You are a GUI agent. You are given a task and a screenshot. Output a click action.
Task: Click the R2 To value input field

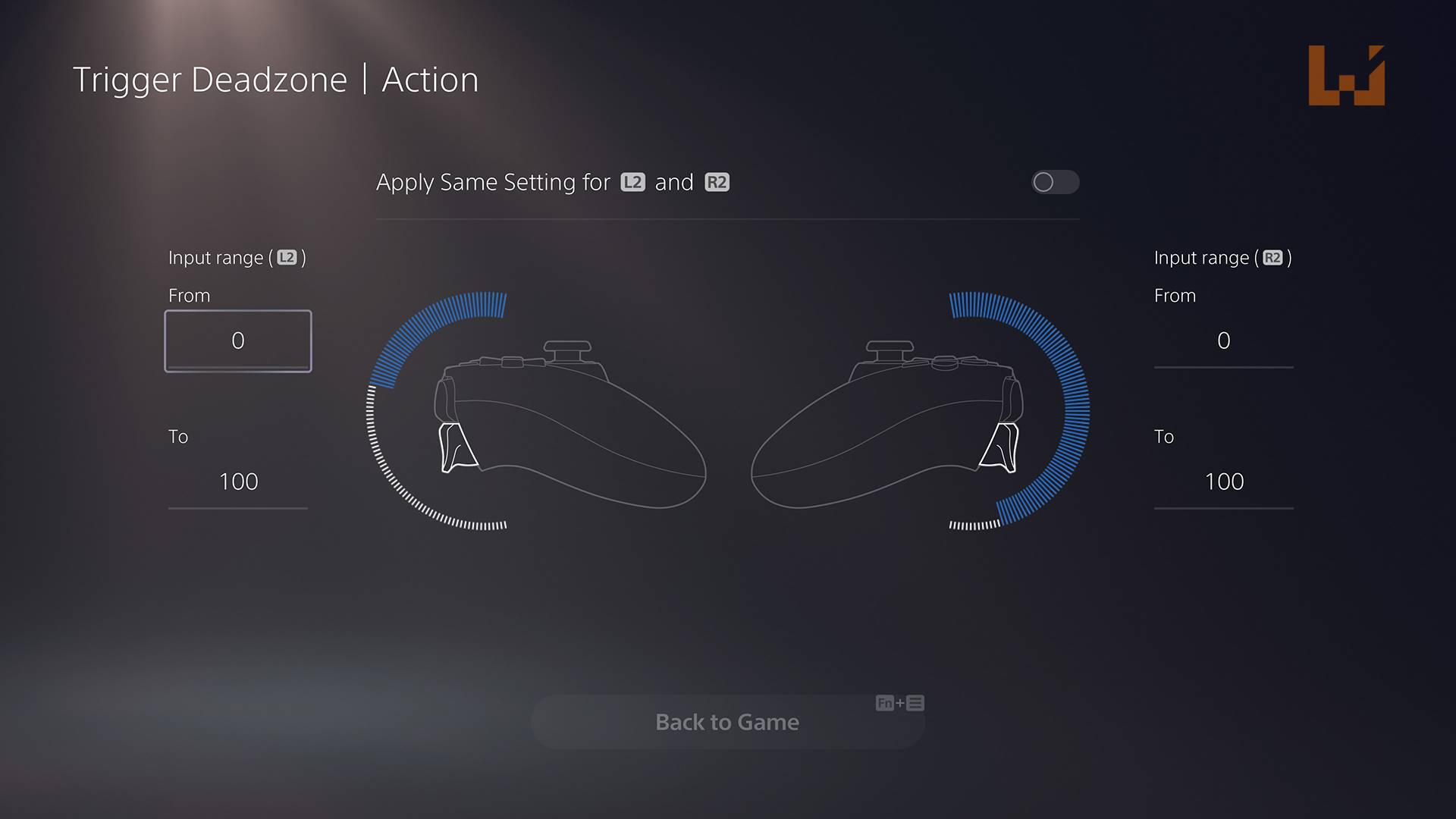tap(1224, 481)
